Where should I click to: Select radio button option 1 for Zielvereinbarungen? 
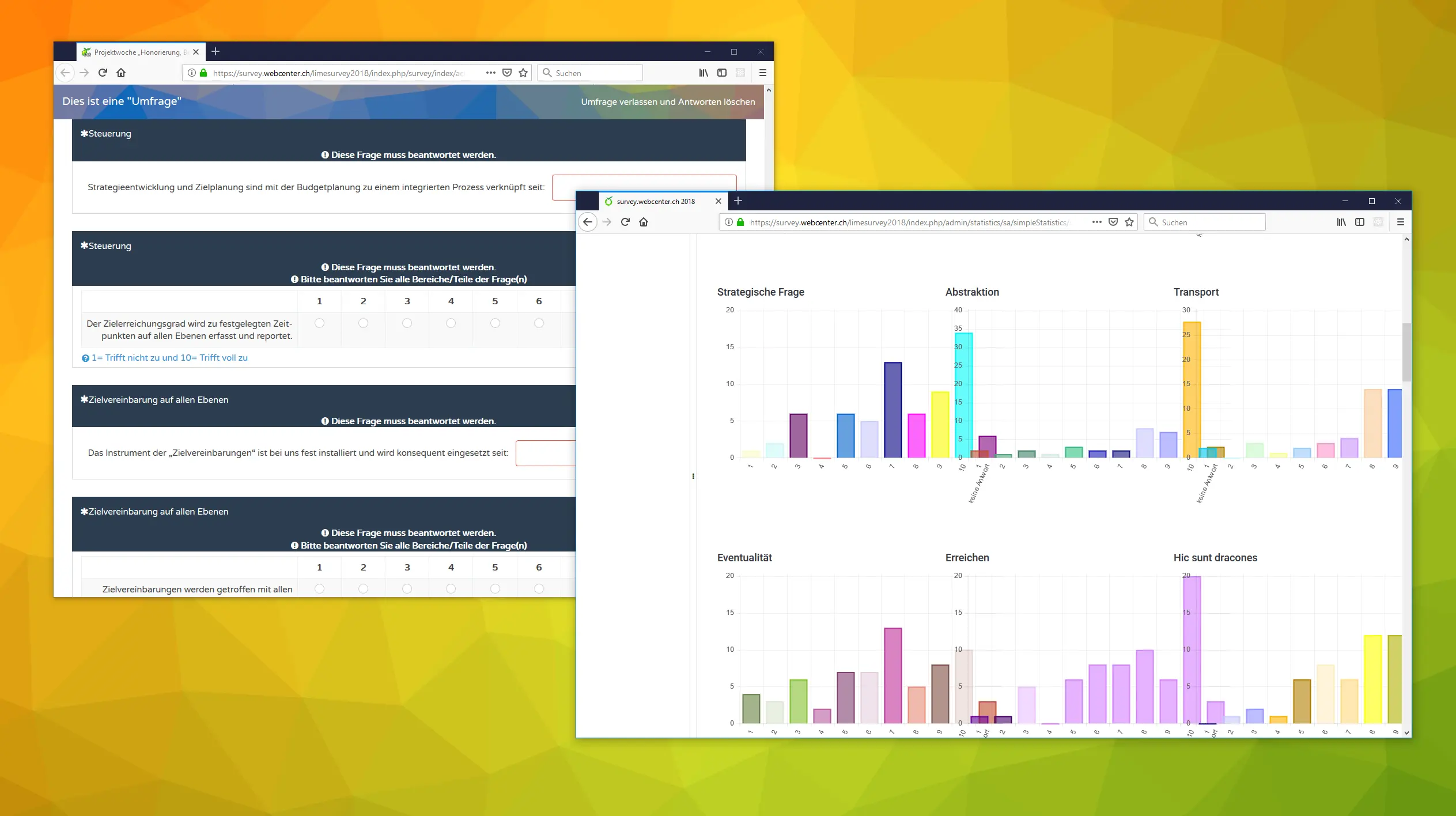319,589
